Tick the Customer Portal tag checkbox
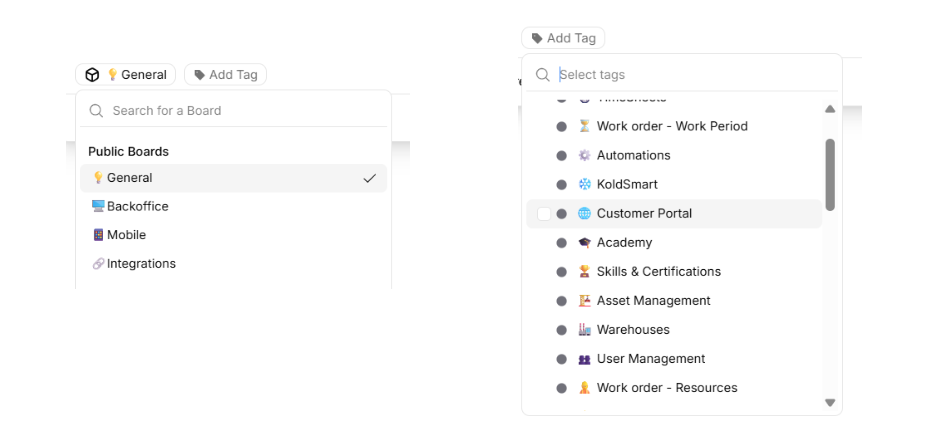 point(544,214)
